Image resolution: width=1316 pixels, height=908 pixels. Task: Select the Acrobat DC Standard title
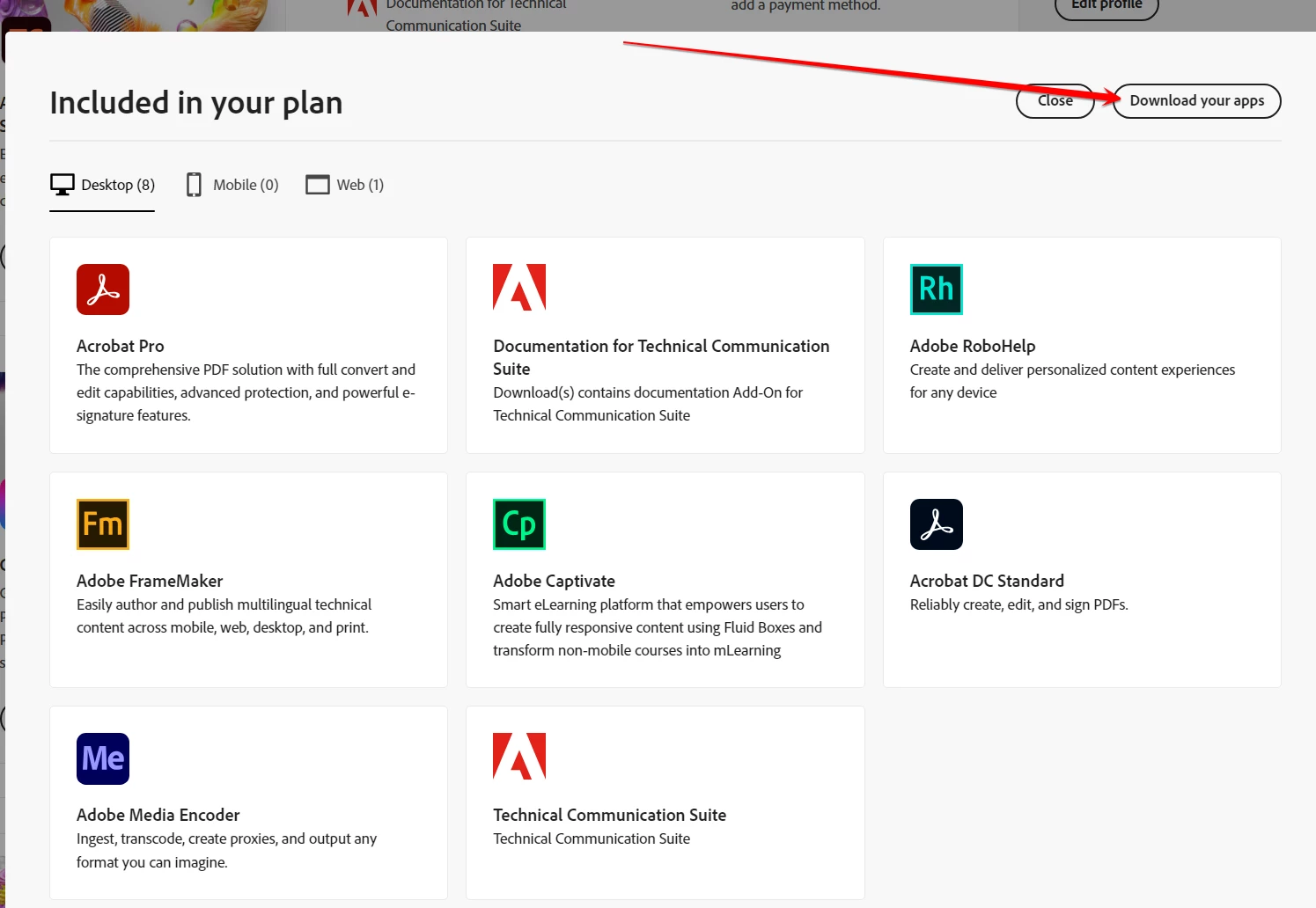[987, 581]
